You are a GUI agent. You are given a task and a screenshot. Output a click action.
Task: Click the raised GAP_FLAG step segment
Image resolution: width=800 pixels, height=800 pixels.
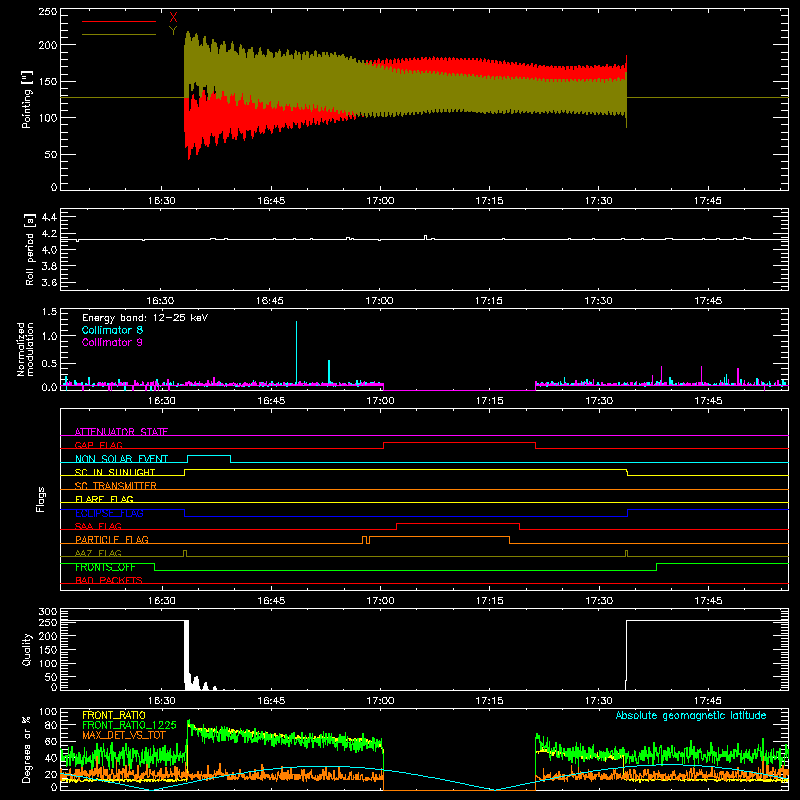point(459,442)
